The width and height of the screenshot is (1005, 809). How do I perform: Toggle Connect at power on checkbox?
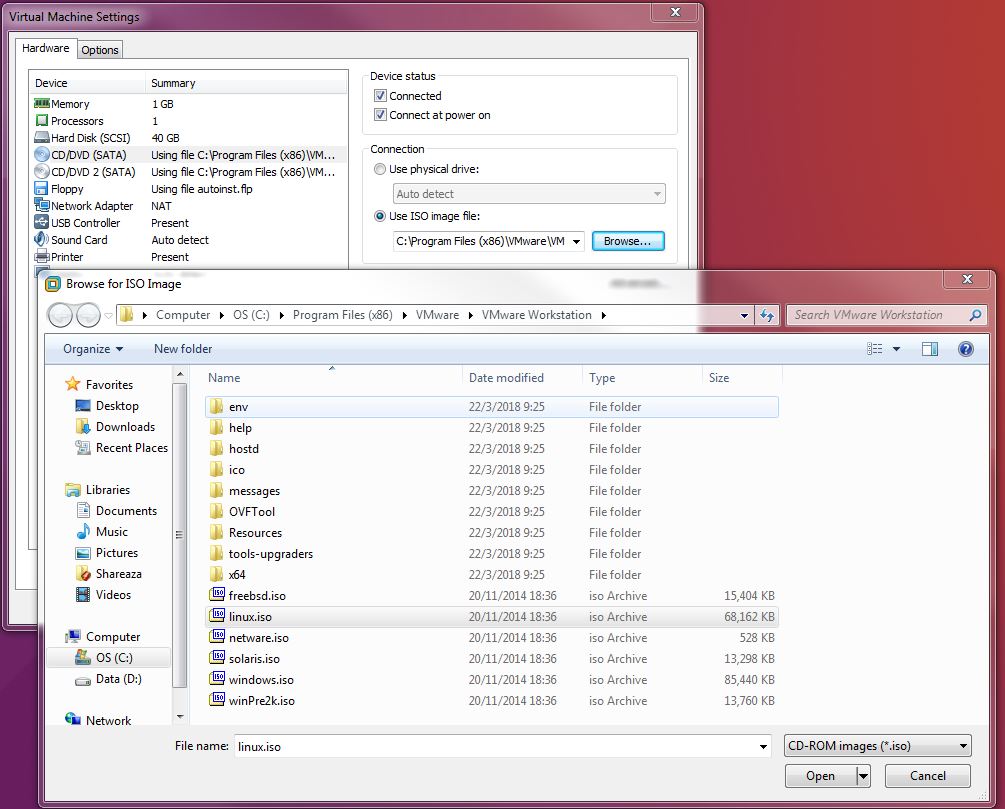click(380, 115)
